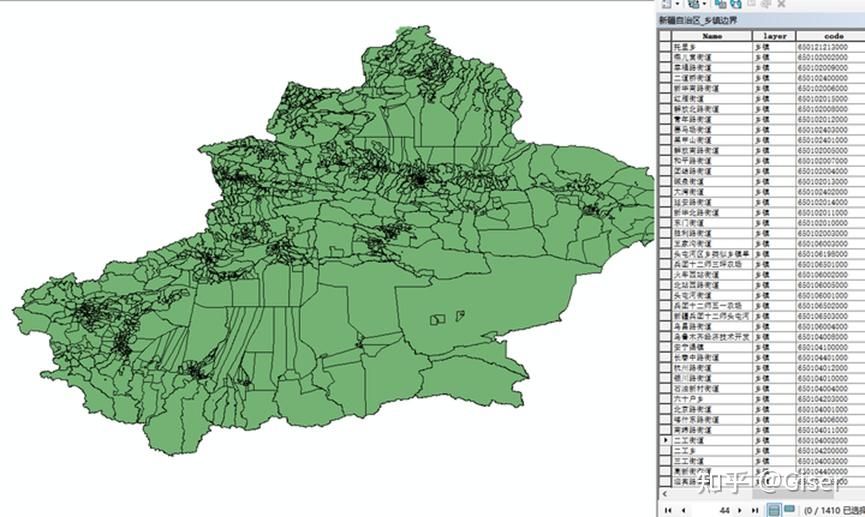This screenshot has width=865, height=517.
Task: Show selected records view button
Action: point(790,510)
